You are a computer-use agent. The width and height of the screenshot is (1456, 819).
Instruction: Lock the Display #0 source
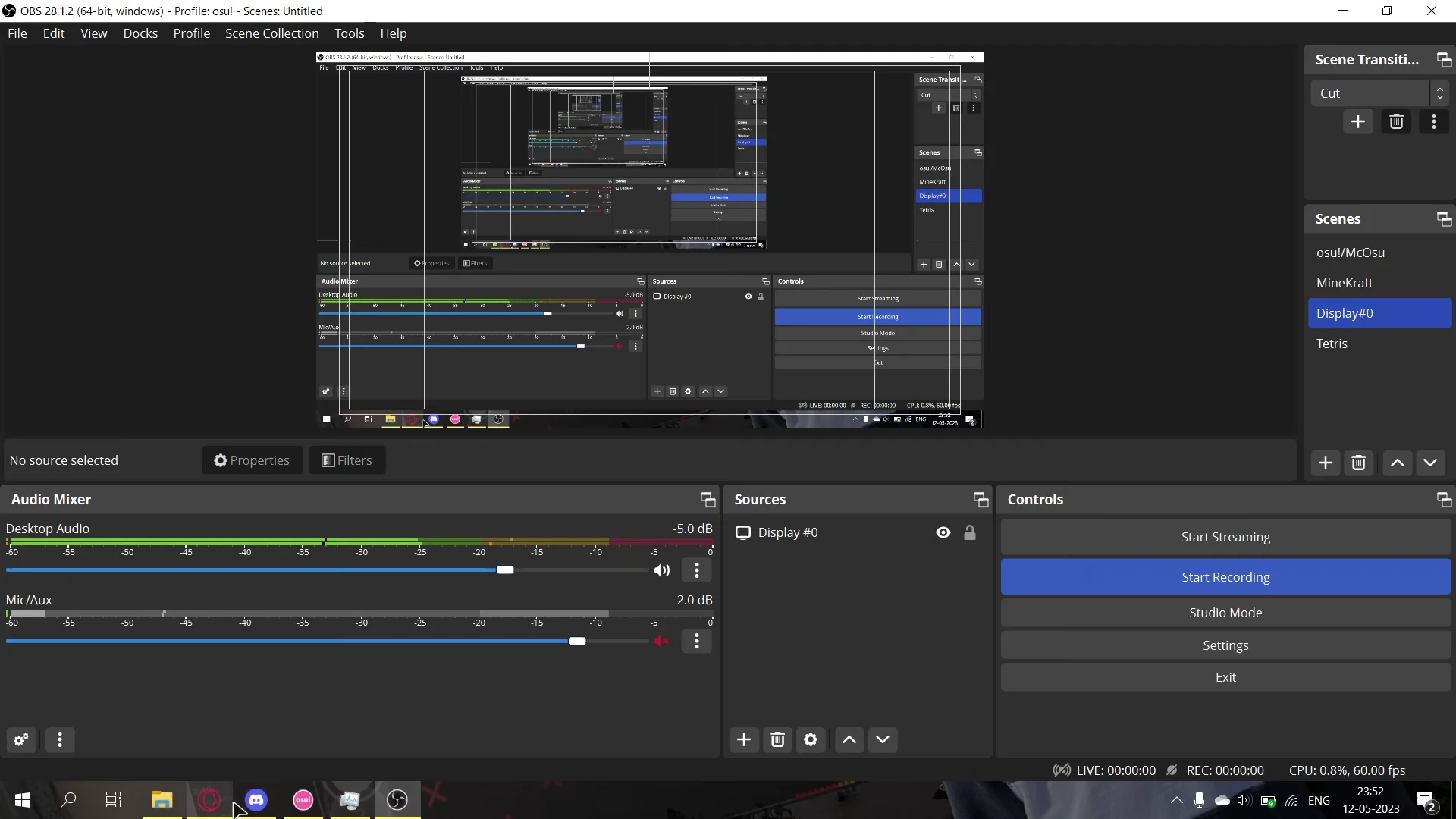tap(971, 532)
